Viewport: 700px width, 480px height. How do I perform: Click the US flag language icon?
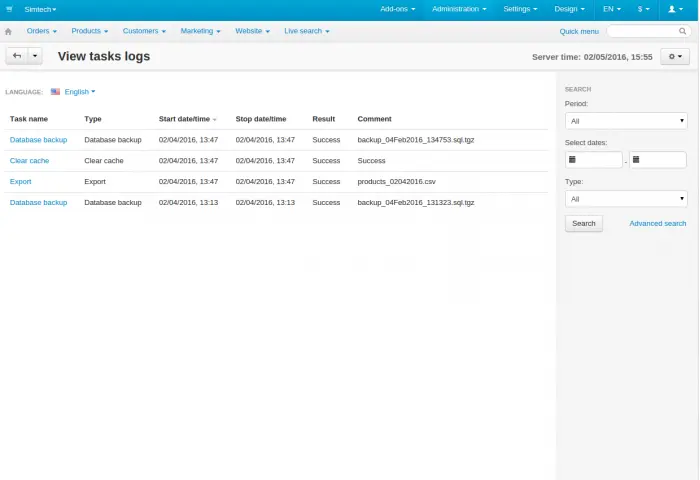(x=56, y=92)
